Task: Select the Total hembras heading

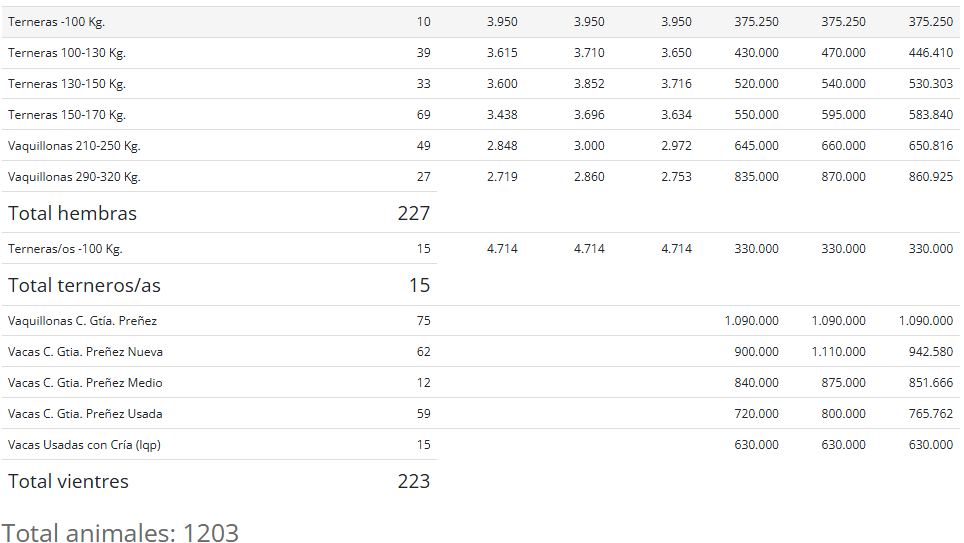Action: 73,213
